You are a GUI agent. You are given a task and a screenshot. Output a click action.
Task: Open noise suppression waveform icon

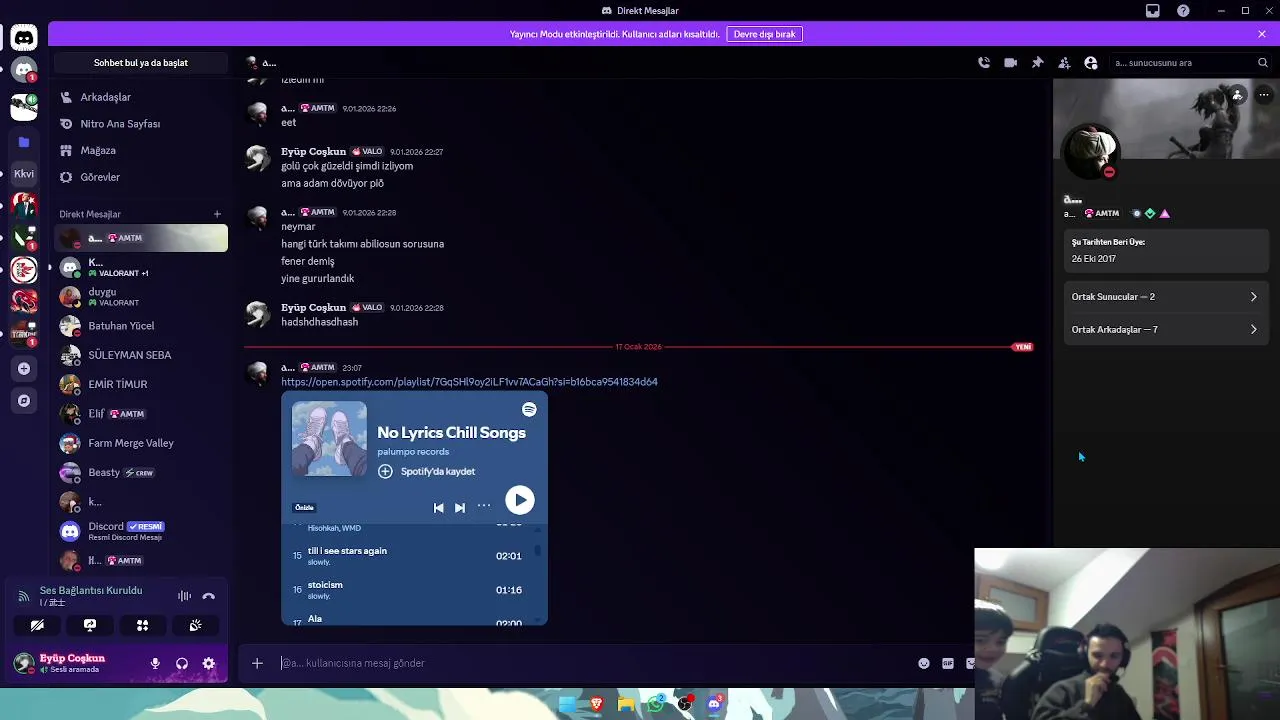click(x=184, y=596)
